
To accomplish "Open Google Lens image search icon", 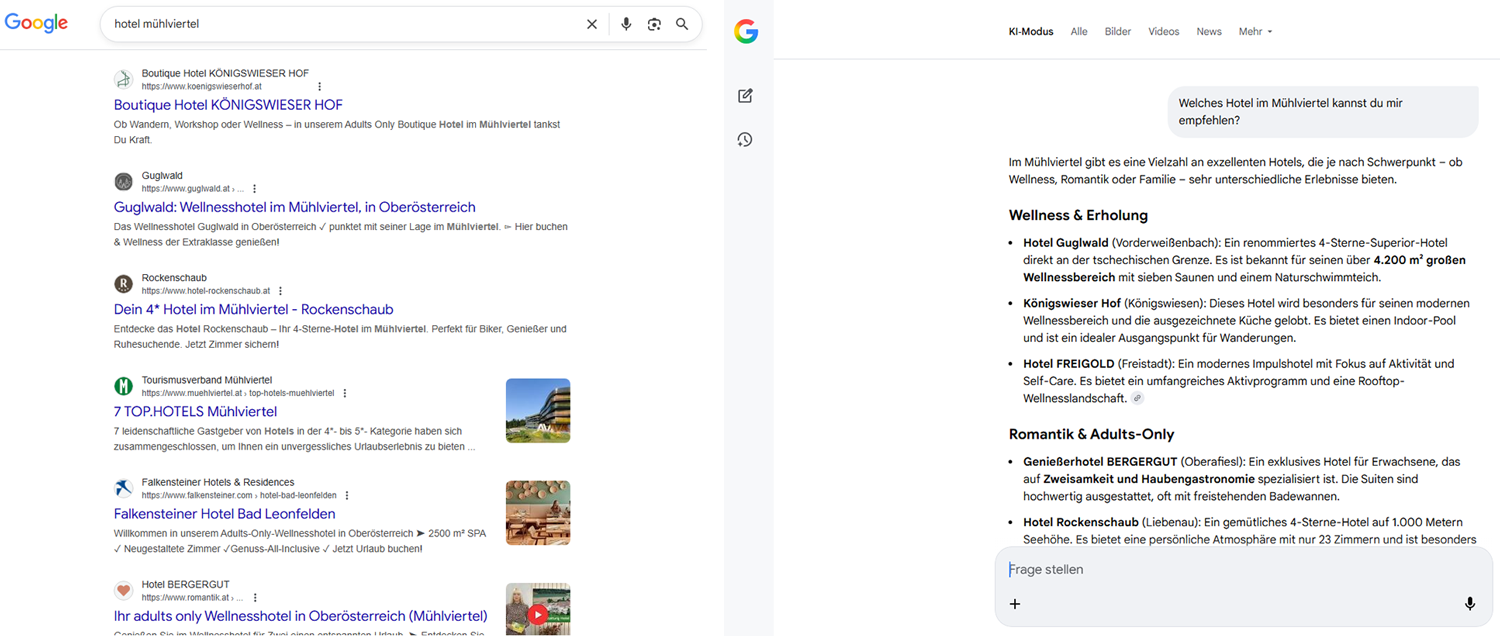I will (654, 24).
